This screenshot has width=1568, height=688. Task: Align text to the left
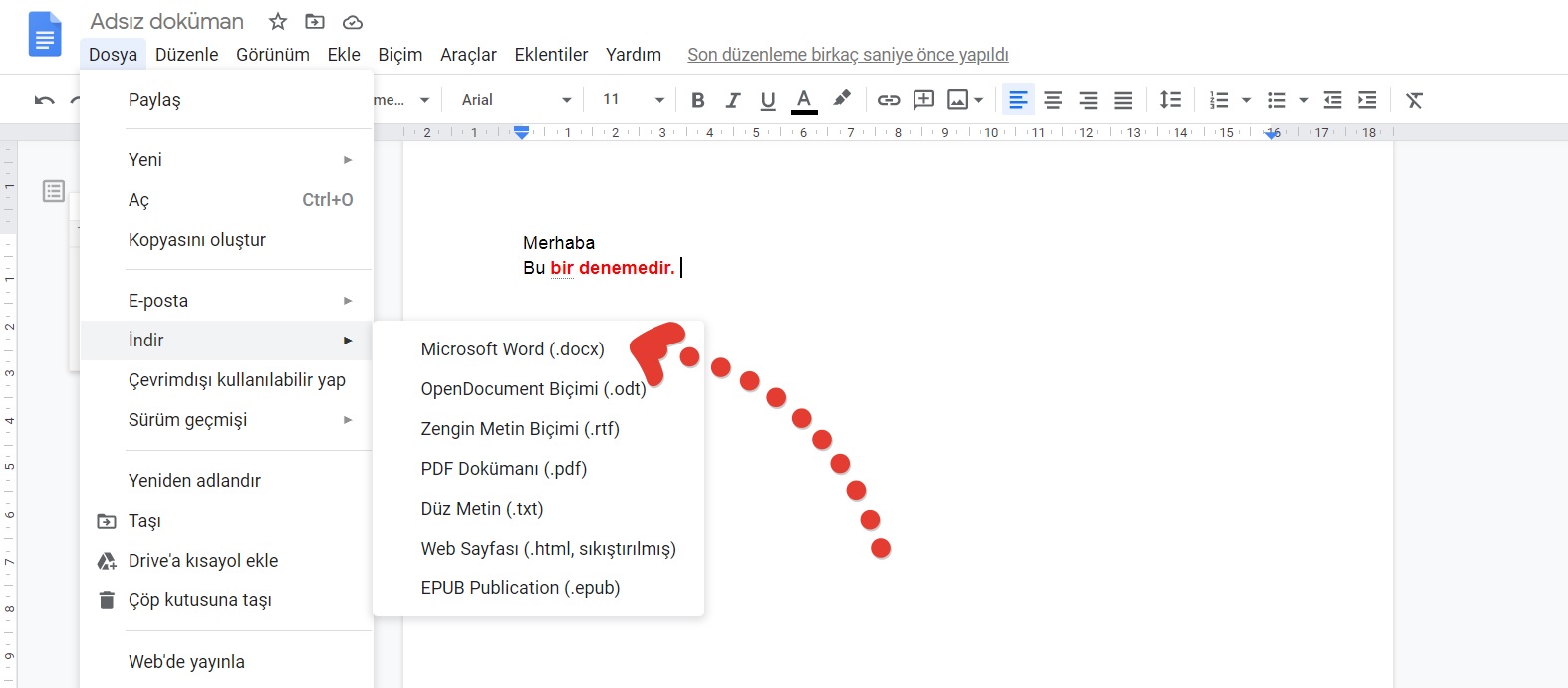(1018, 100)
